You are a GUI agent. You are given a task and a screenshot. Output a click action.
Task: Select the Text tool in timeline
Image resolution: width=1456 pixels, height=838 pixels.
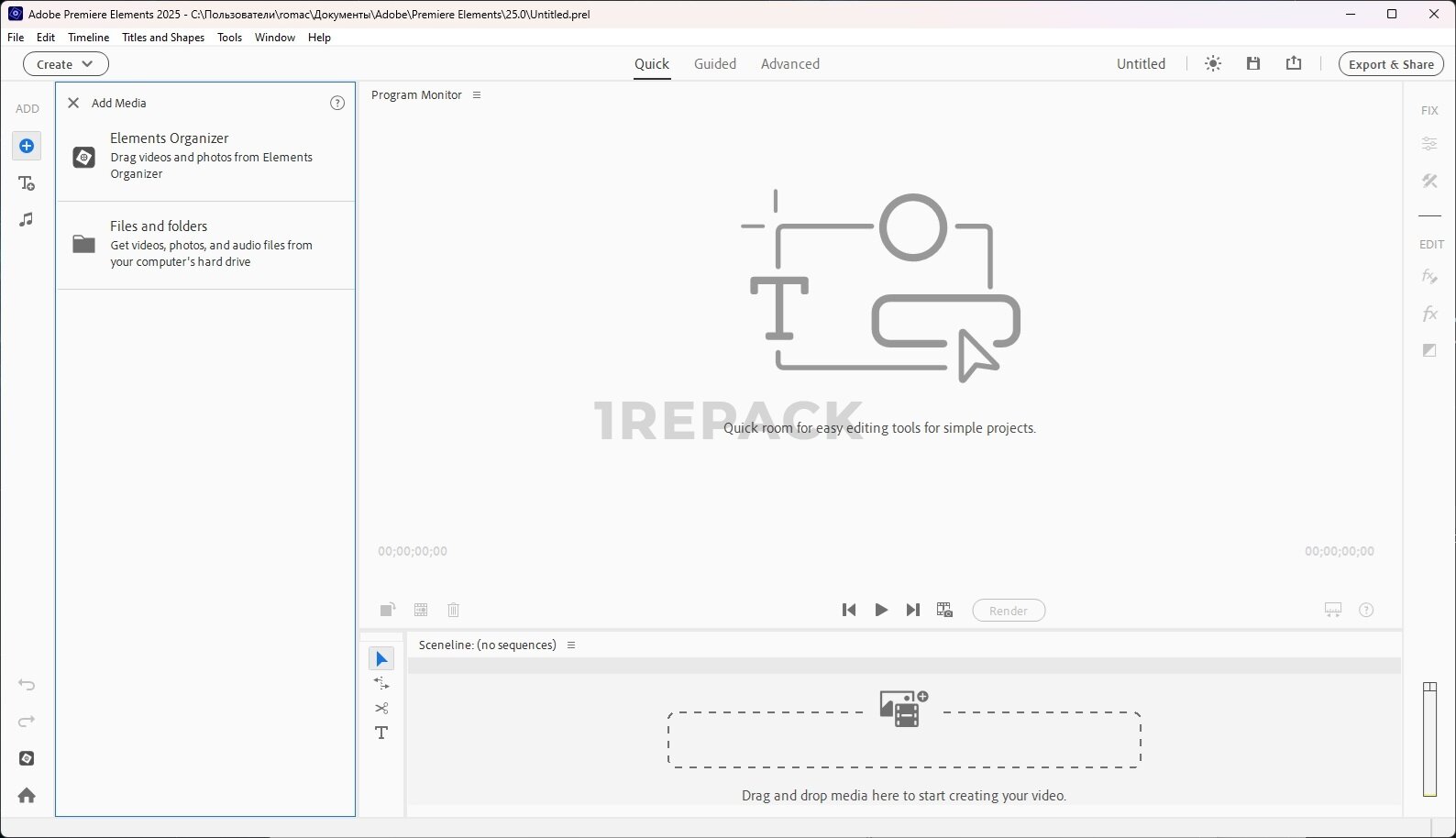381,733
